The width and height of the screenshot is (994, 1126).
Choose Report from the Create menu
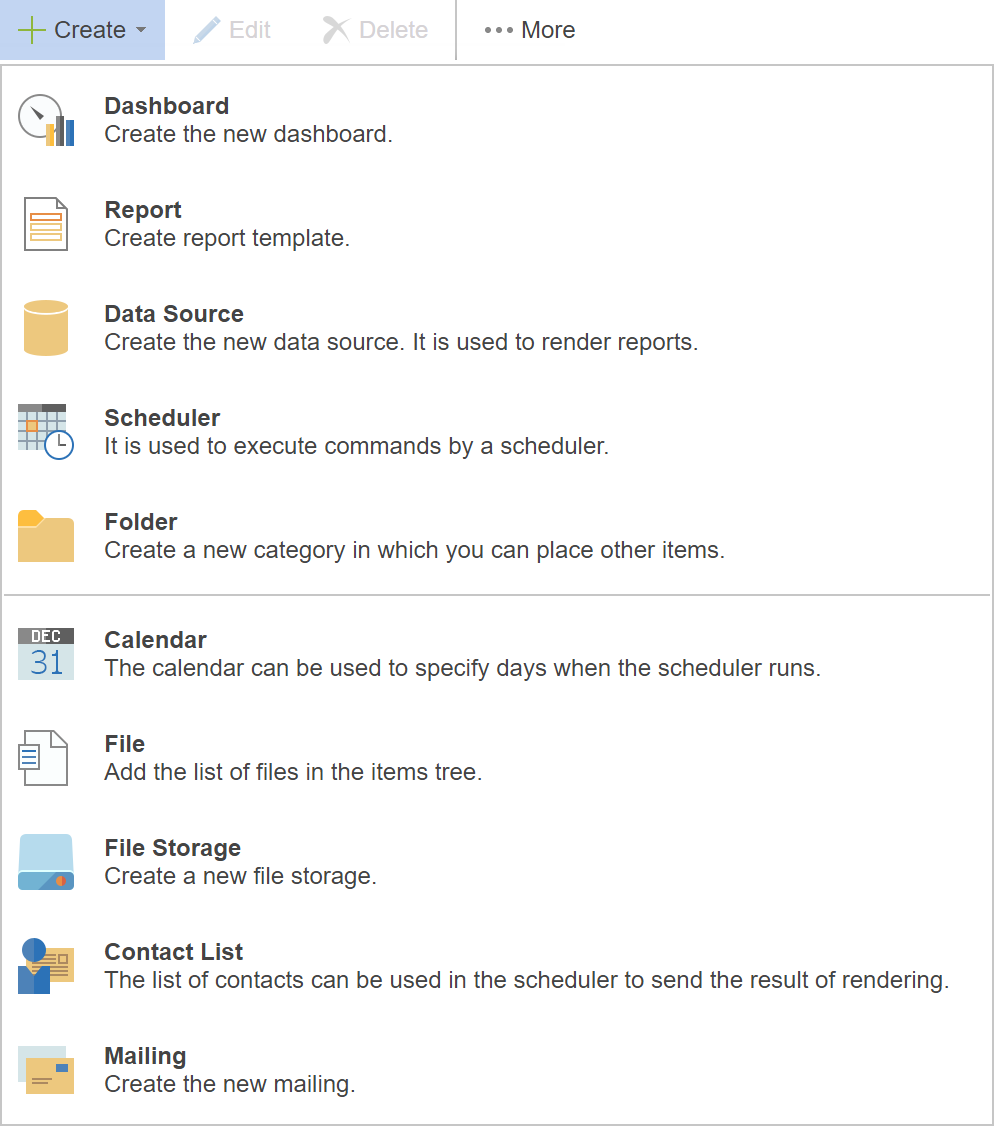pyautogui.click(x=143, y=210)
